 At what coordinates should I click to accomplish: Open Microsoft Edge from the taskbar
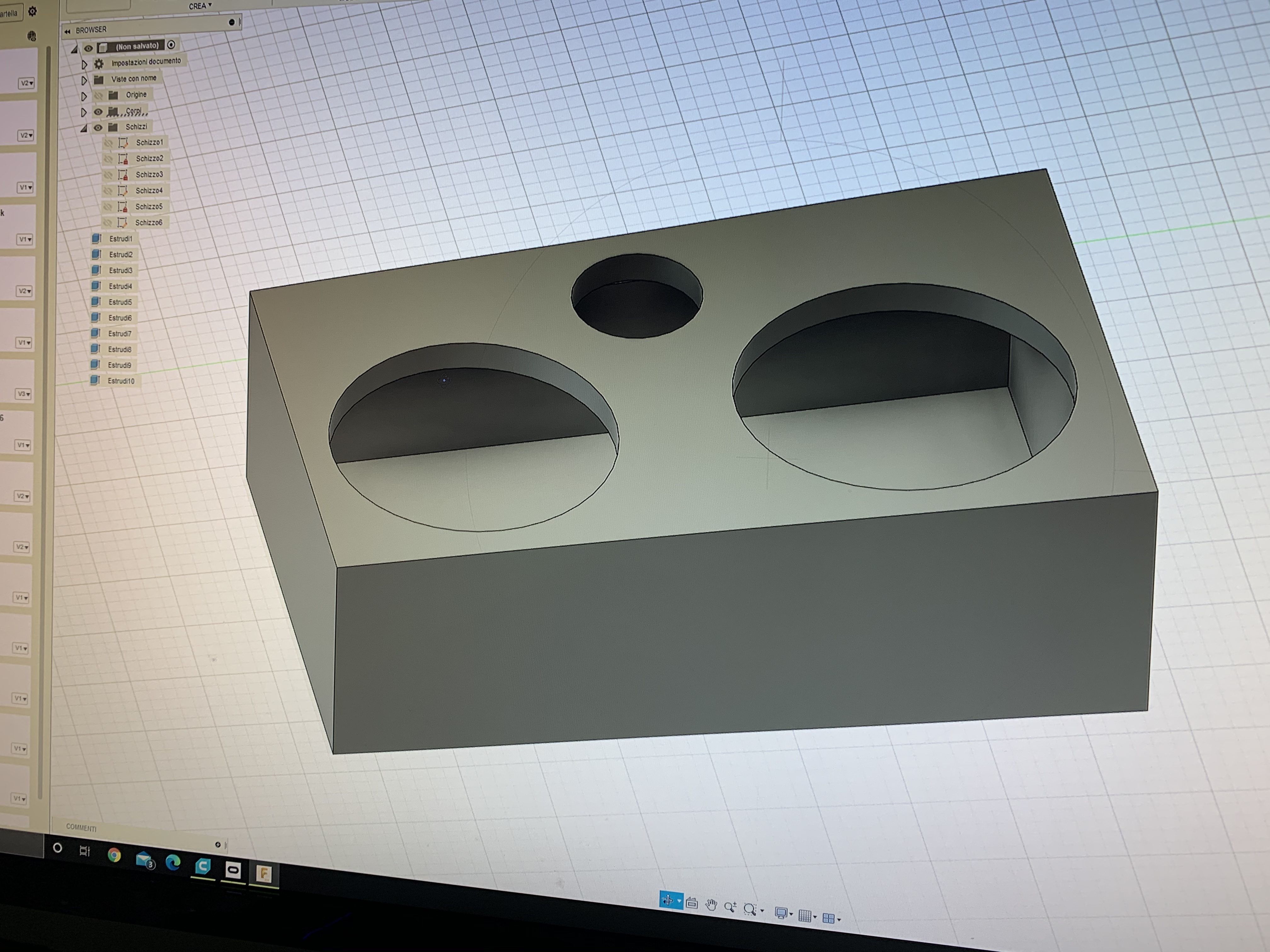point(173,862)
